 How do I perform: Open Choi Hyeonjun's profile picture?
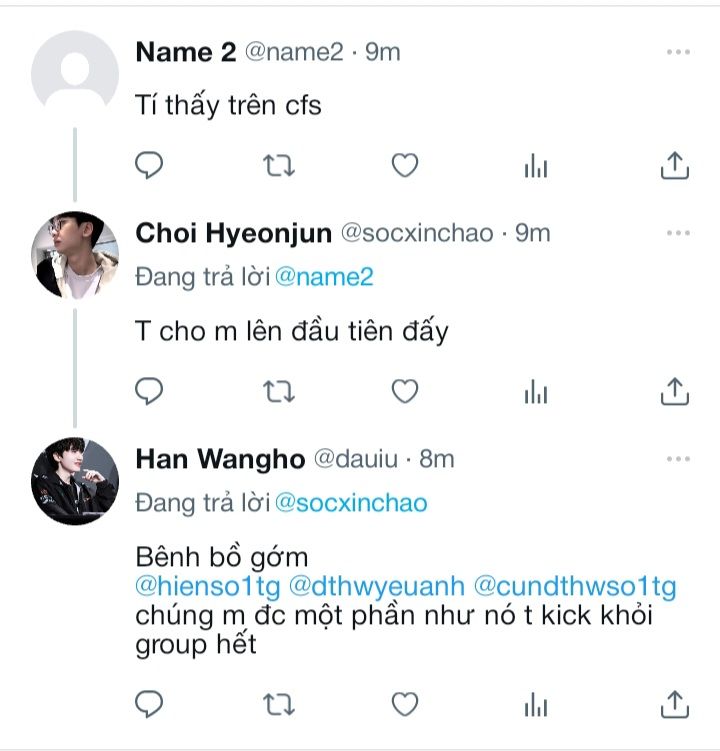tap(76, 255)
